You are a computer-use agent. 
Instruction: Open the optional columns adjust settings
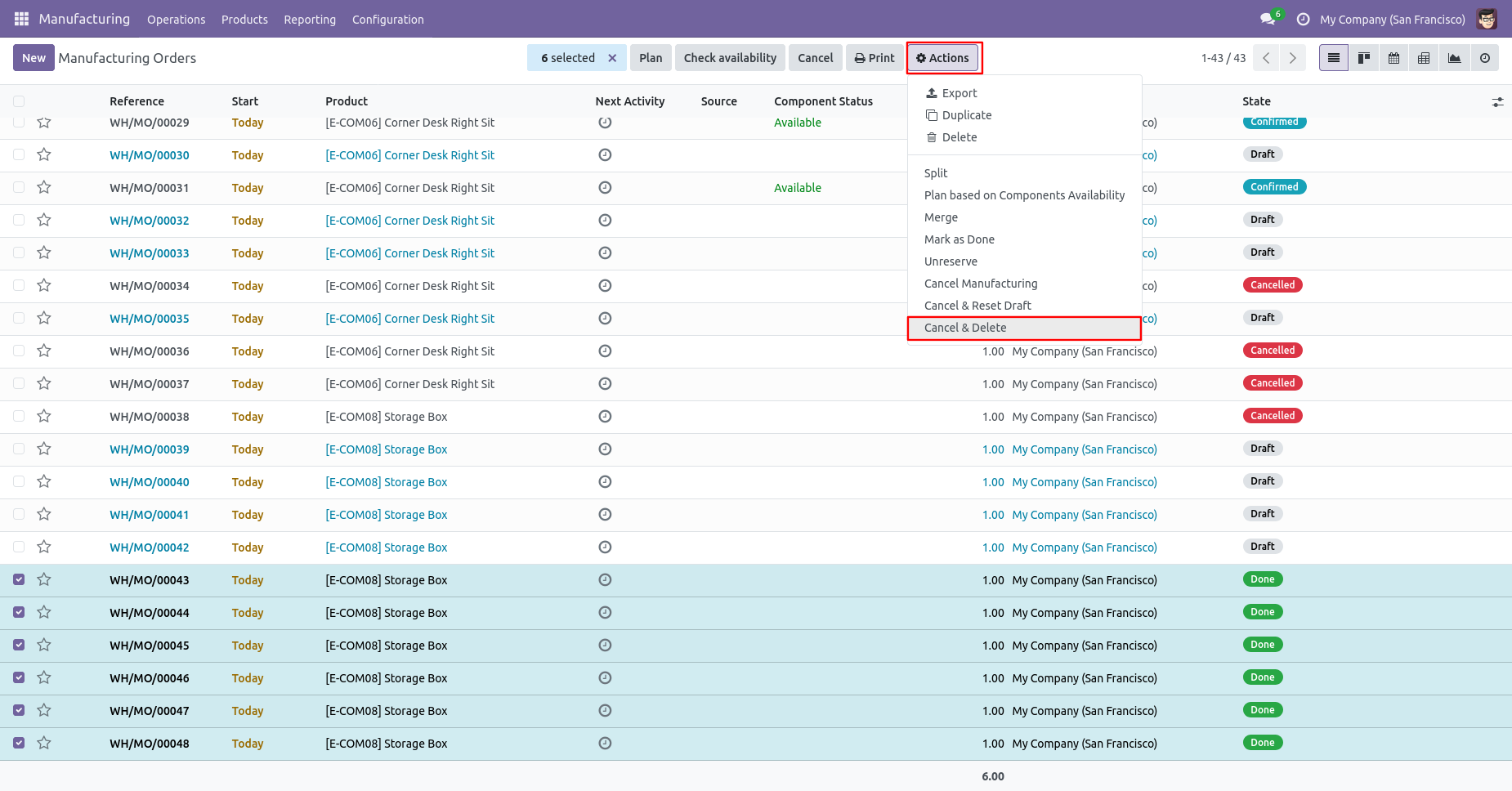tap(1497, 102)
